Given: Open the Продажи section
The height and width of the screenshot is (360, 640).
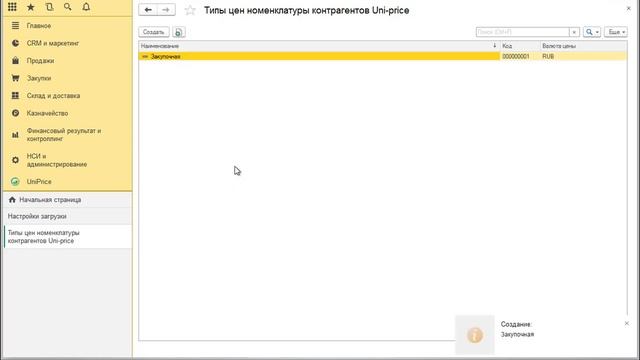Looking at the screenshot, I should pyautogui.click(x=40, y=61).
